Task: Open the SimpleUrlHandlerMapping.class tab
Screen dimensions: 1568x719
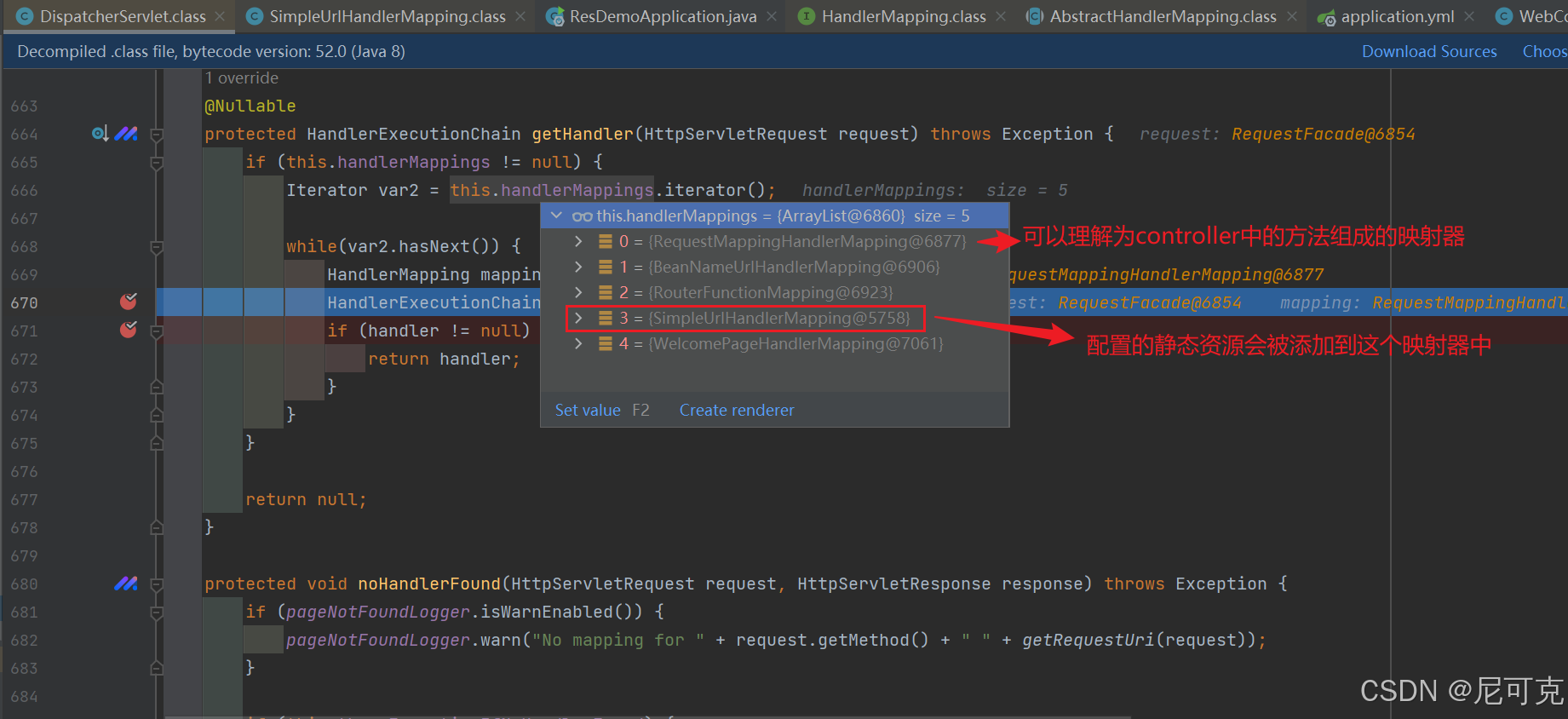Action: [388, 16]
